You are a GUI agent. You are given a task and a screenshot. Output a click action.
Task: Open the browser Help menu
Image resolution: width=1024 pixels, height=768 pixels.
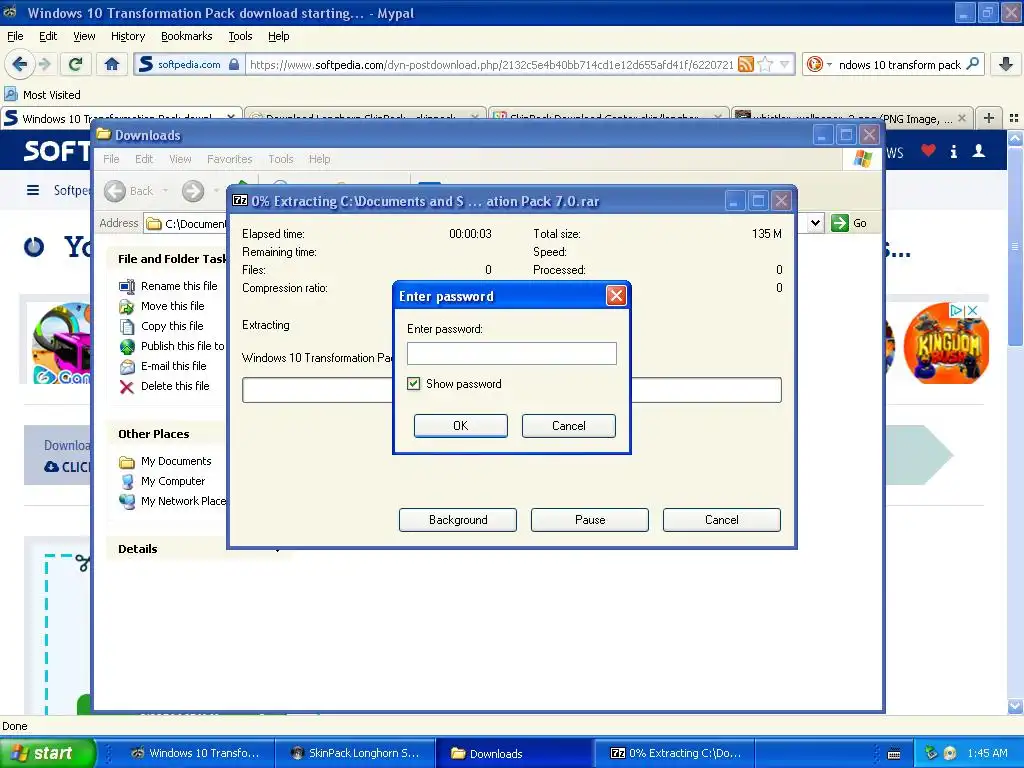point(278,36)
